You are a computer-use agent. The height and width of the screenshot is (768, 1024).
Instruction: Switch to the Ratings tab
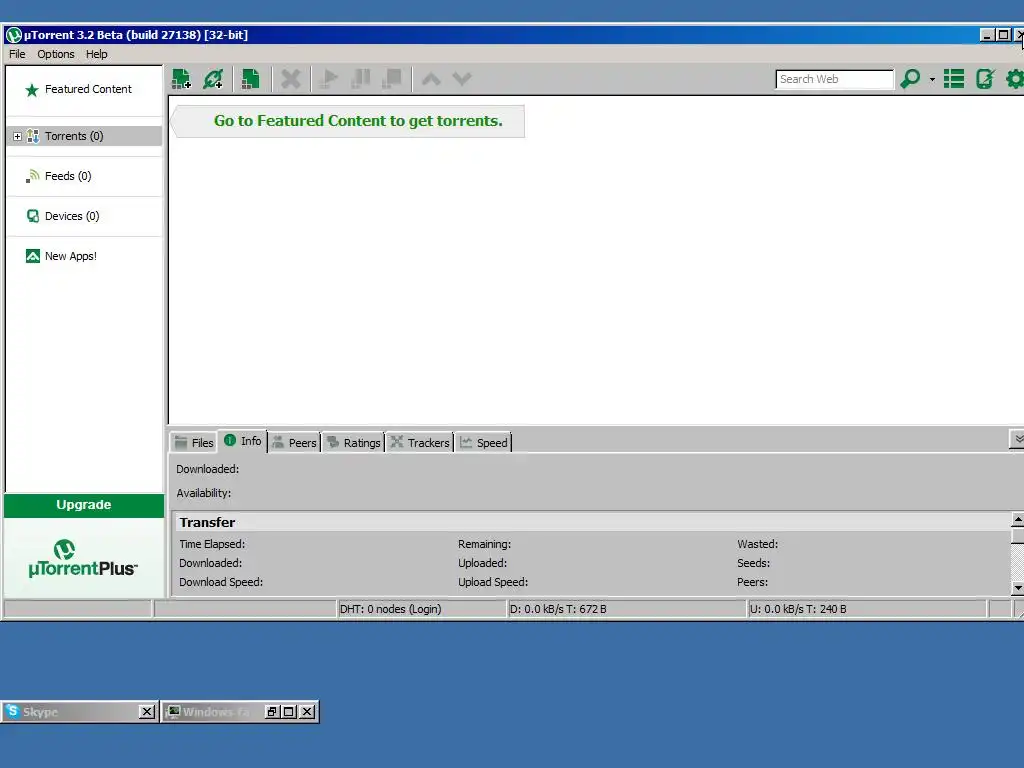(x=353, y=442)
